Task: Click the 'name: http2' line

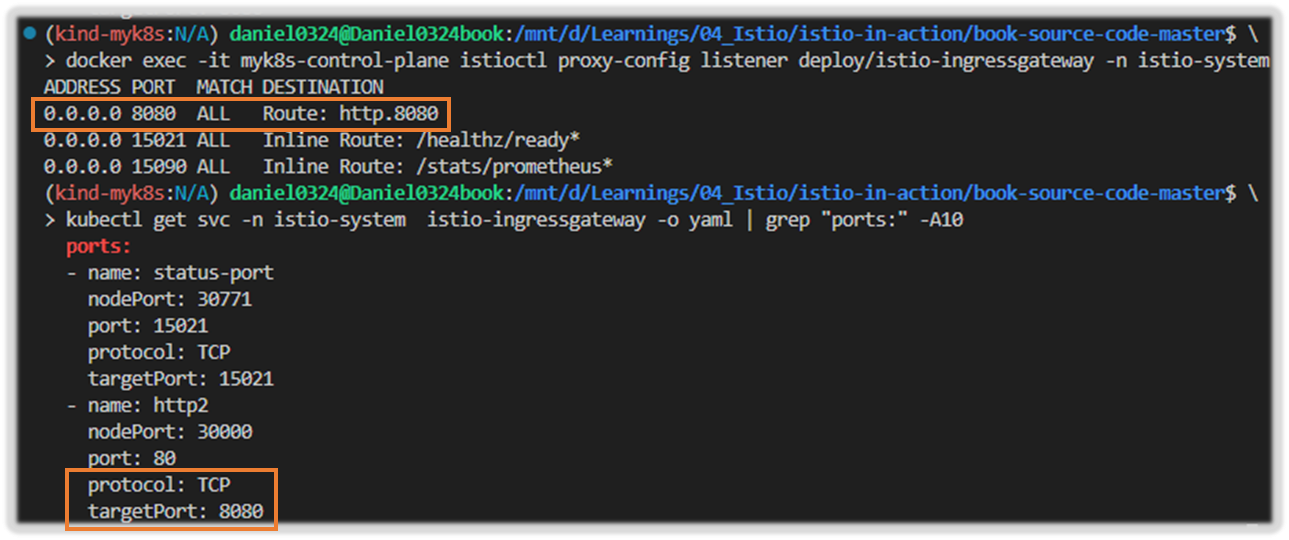Action: pyautogui.click(x=137, y=405)
